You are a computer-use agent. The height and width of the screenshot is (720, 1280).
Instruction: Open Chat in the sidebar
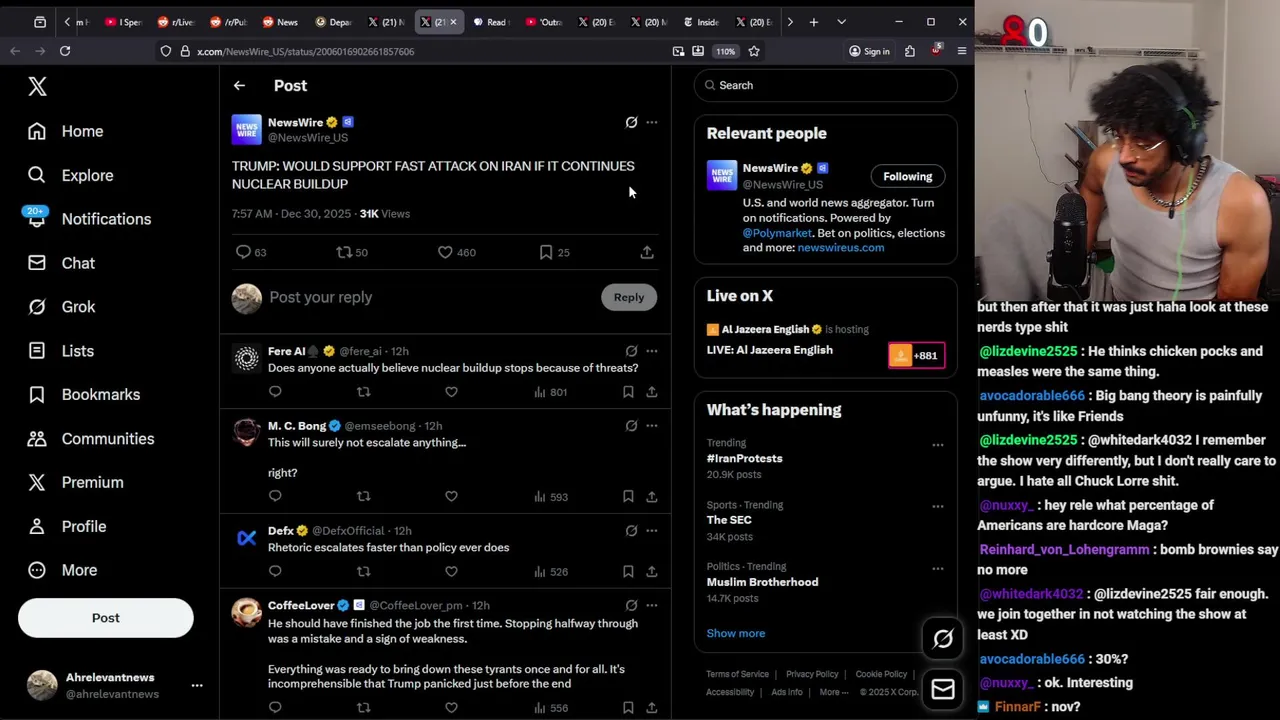(61, 263)
